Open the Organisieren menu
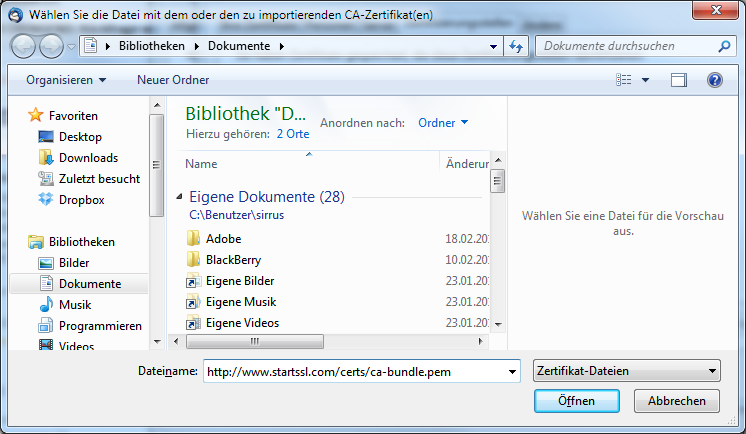Image resolution: width=746 pixels, height=434 pixels. coord(66,80)
